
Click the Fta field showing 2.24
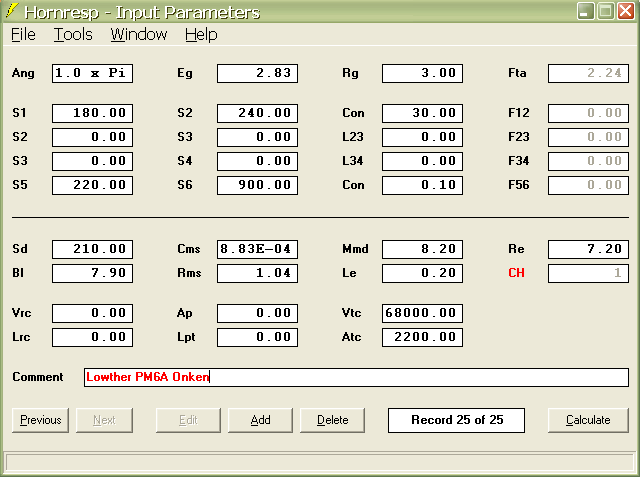(588, 73)
